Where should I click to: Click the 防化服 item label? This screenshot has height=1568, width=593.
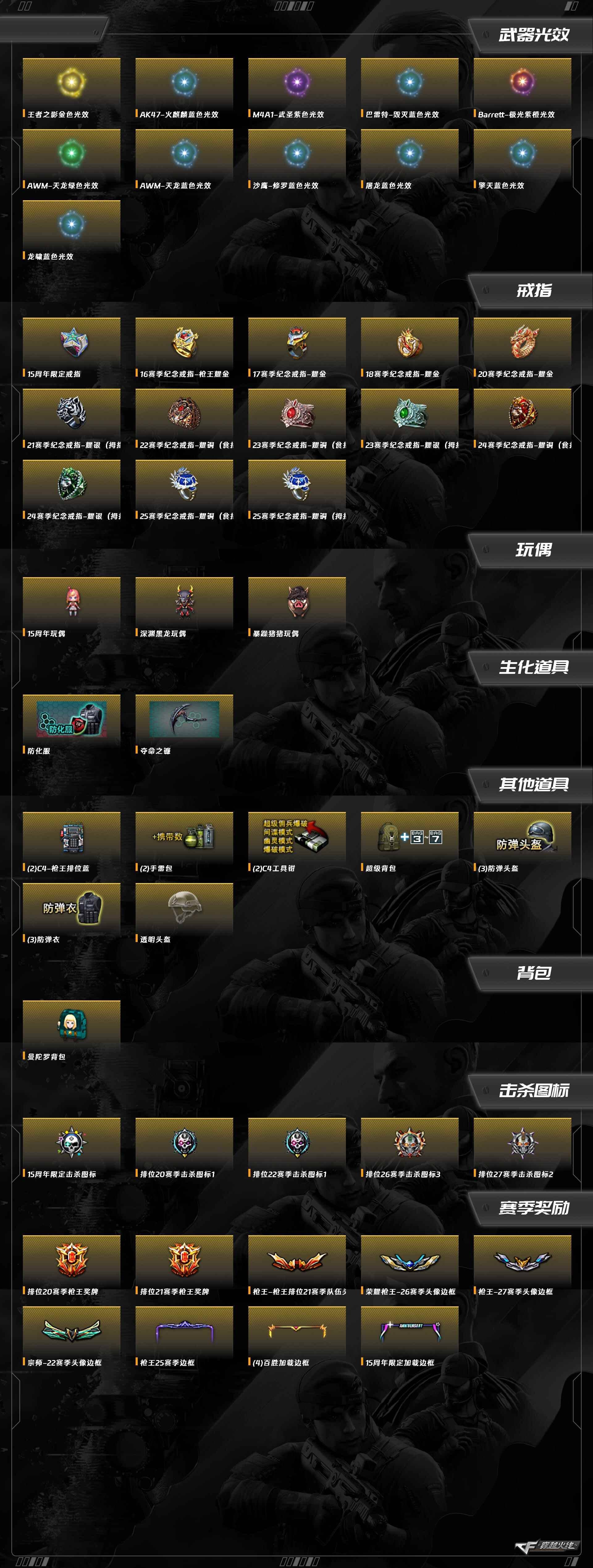point(39,751)
